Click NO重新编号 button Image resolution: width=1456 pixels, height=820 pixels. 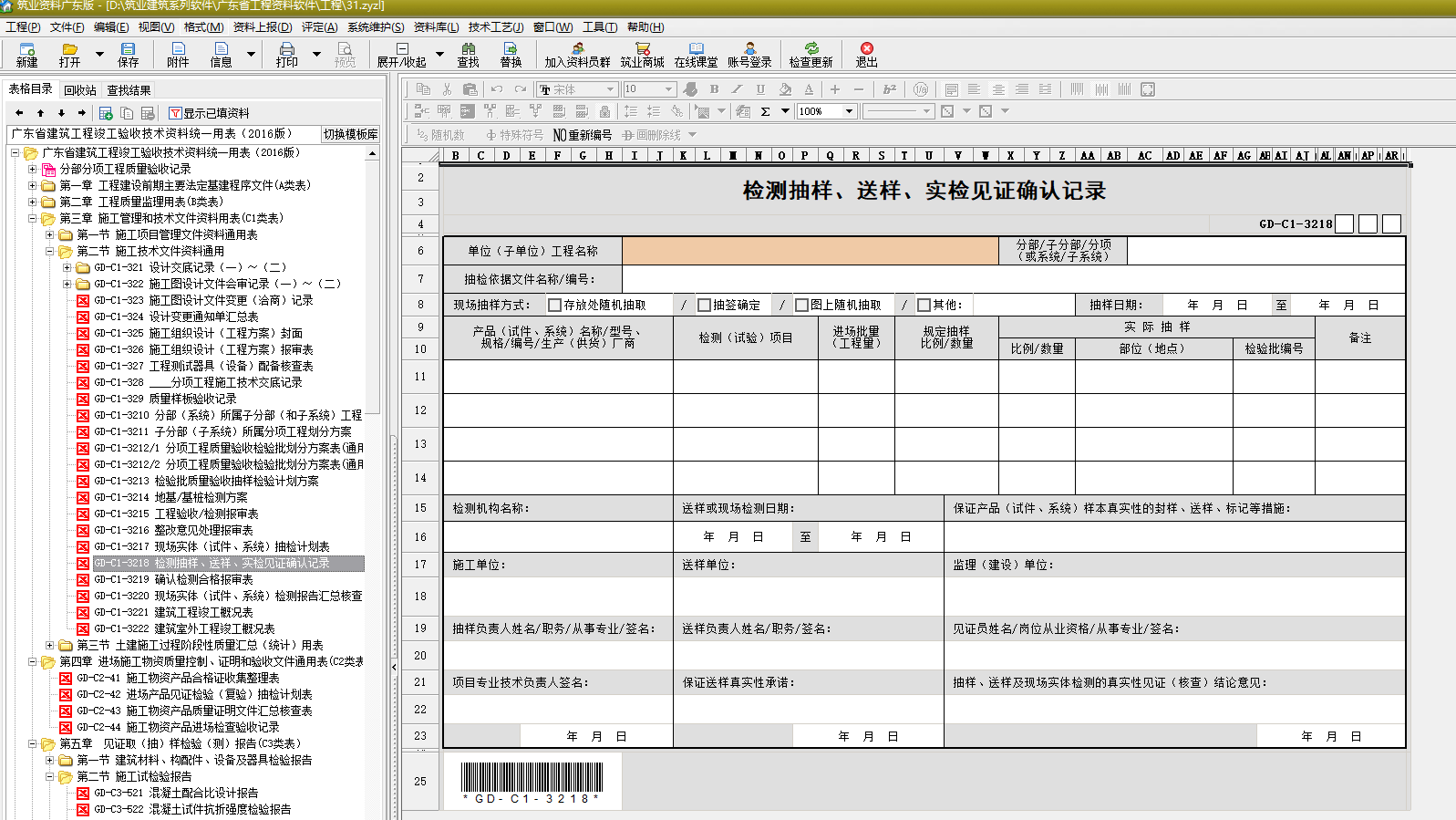pos(583,135)
